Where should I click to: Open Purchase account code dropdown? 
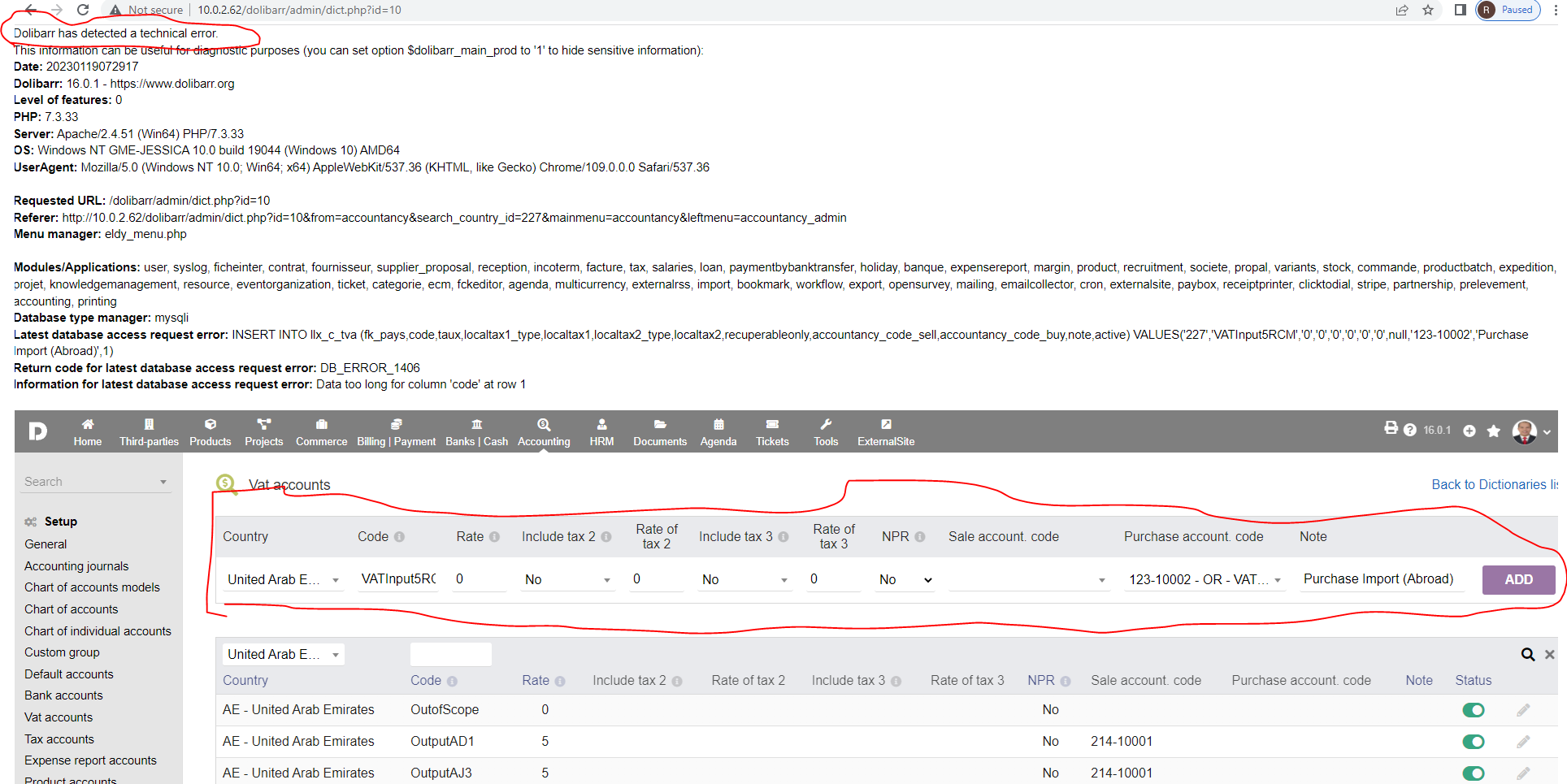pos(1205,579)
